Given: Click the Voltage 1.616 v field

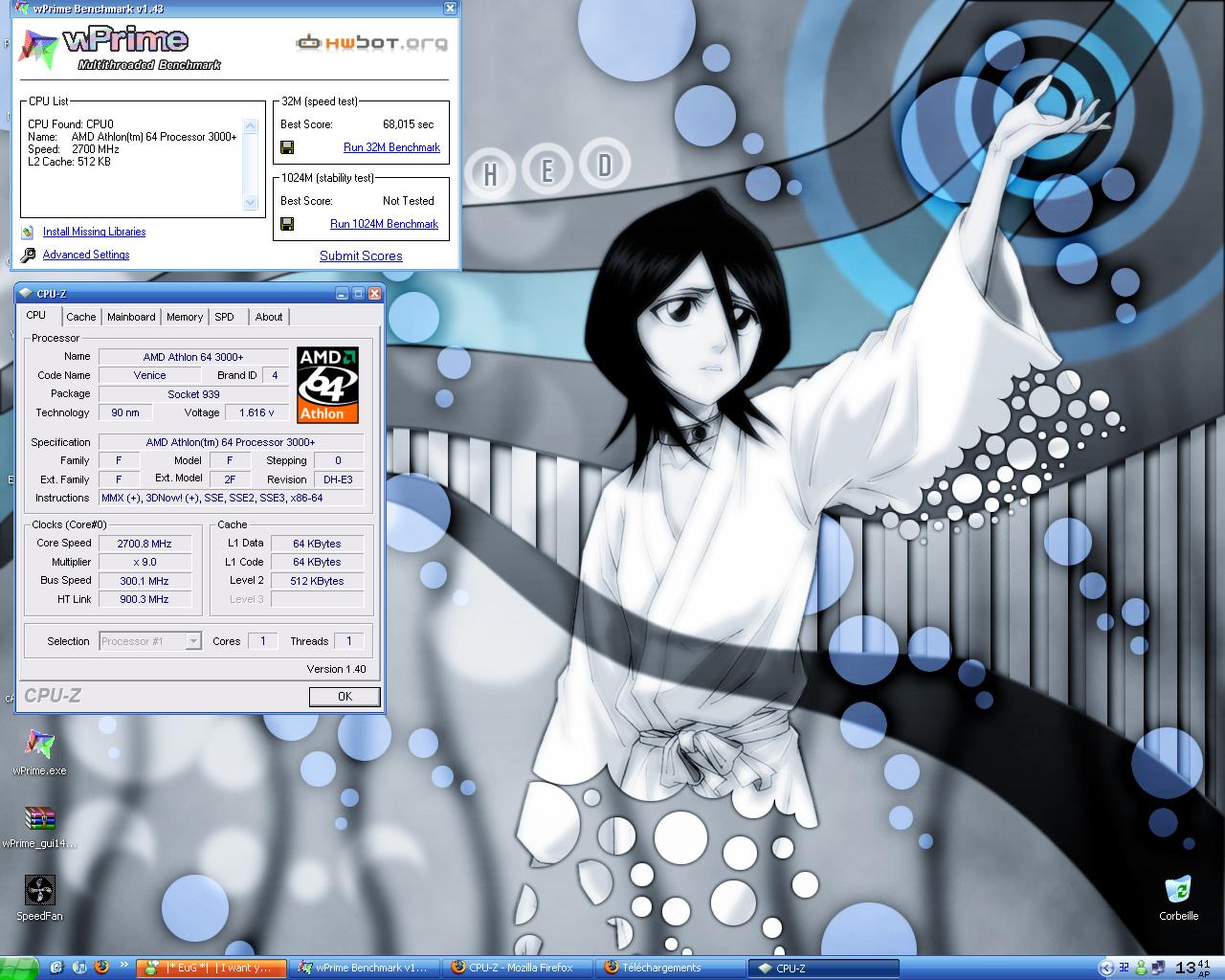Looking at the screenshot, I should pyautogui.click(x=256, y=412).
